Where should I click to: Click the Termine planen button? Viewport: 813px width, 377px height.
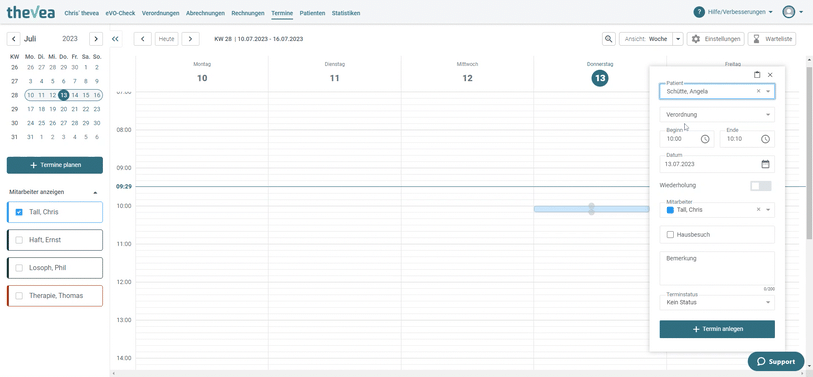(x=54, y=165)
